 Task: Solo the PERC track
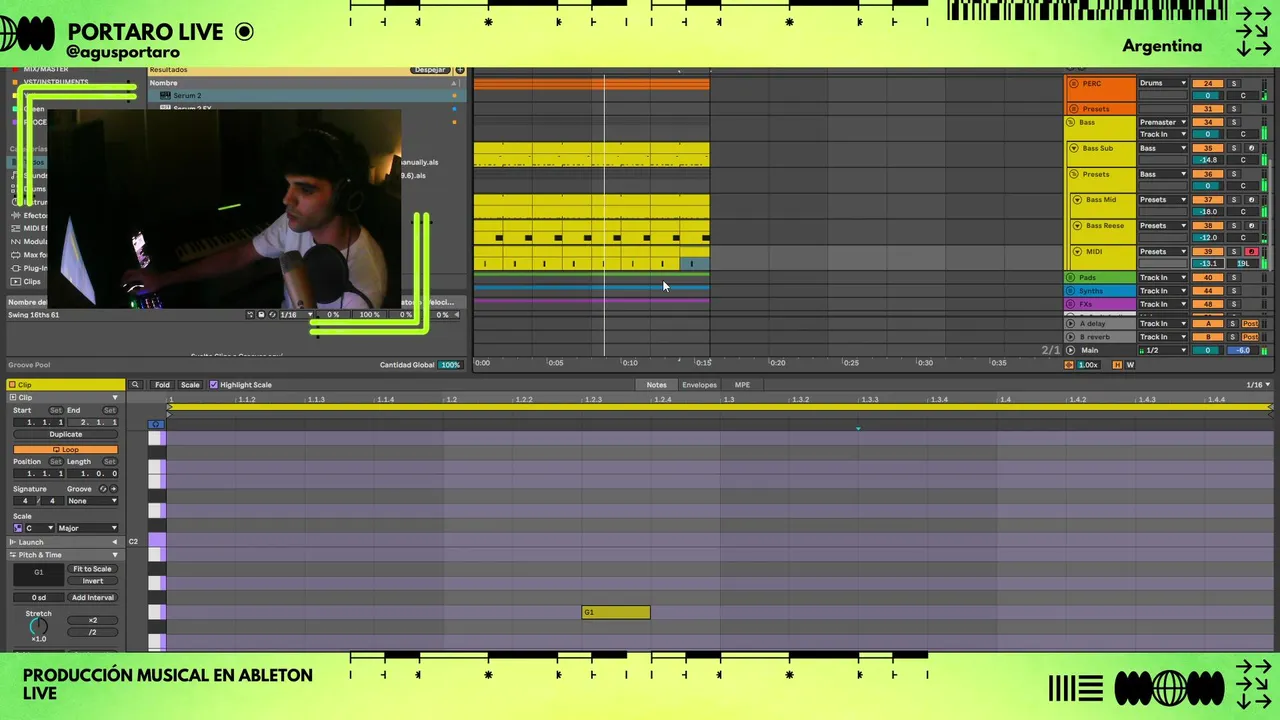coord(1234,84)
